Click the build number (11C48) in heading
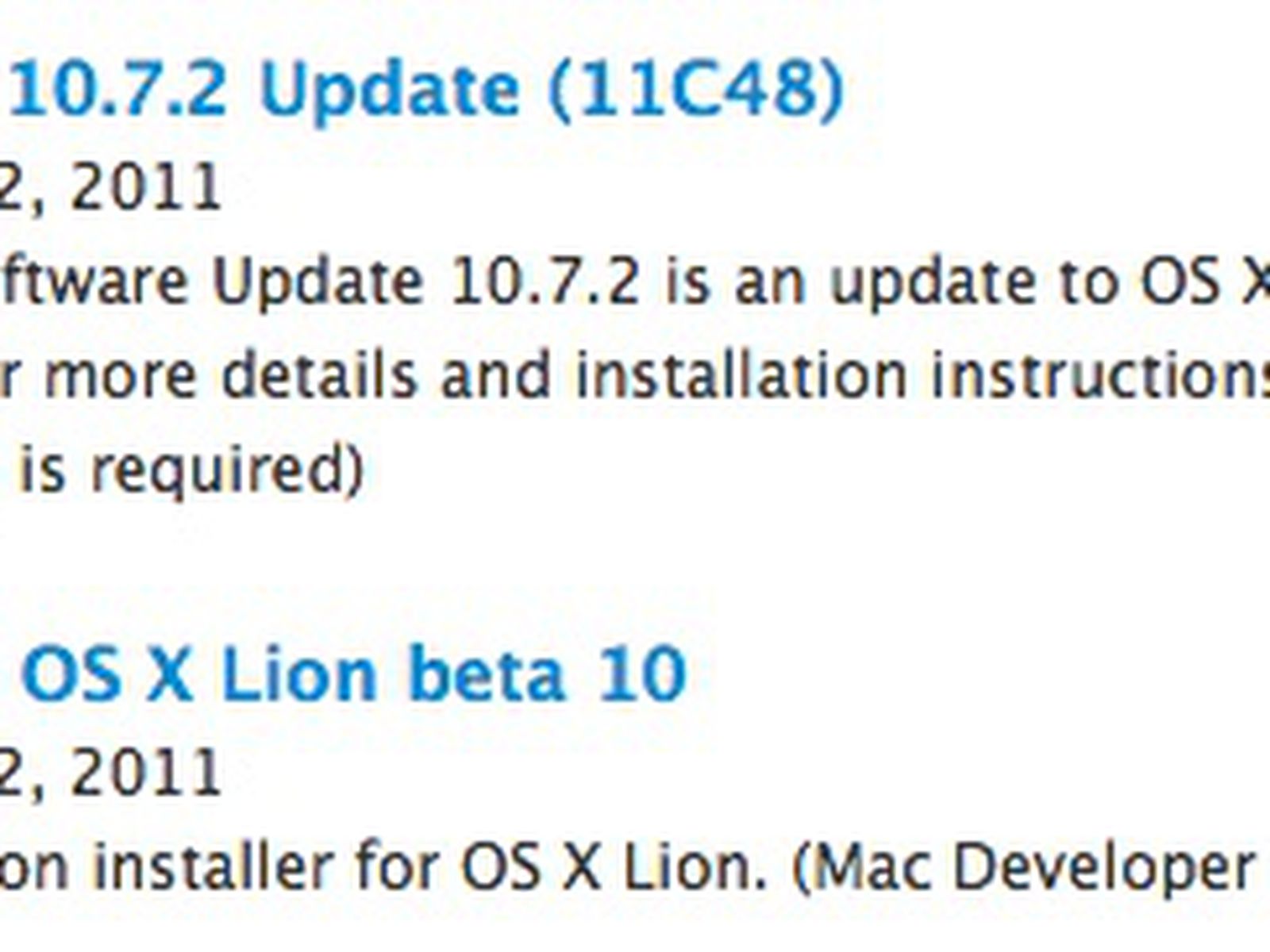 pos(695,90)
